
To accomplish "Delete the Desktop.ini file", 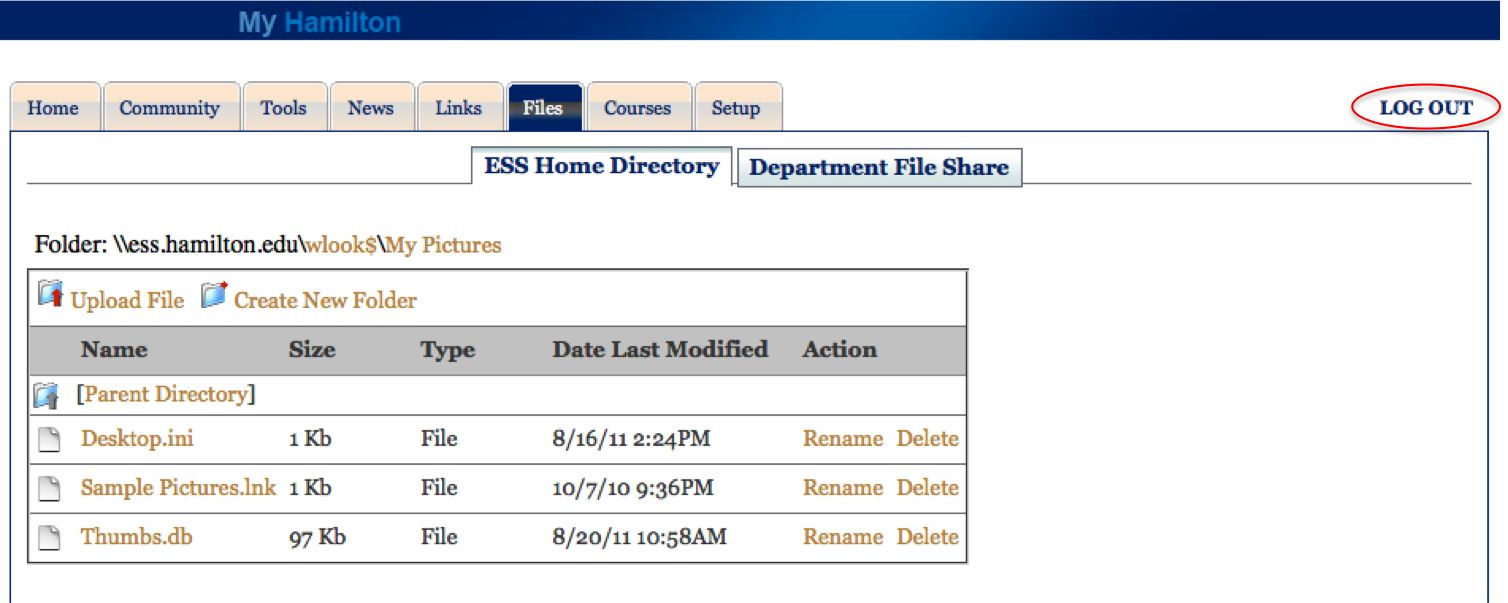I will [927, 439].
